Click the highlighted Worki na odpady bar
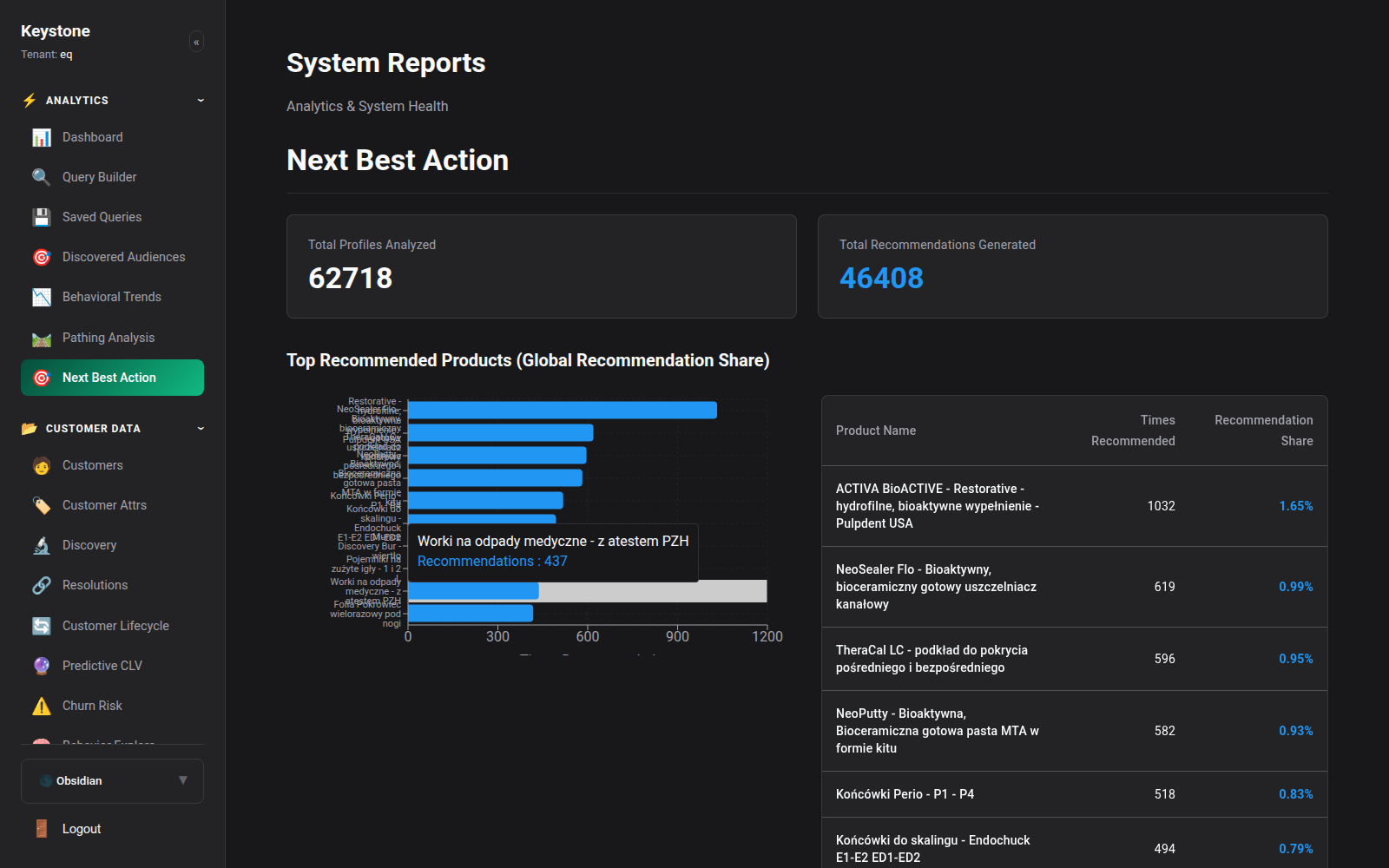This screenshot has height=868, width=1389. tap(473, 591)
